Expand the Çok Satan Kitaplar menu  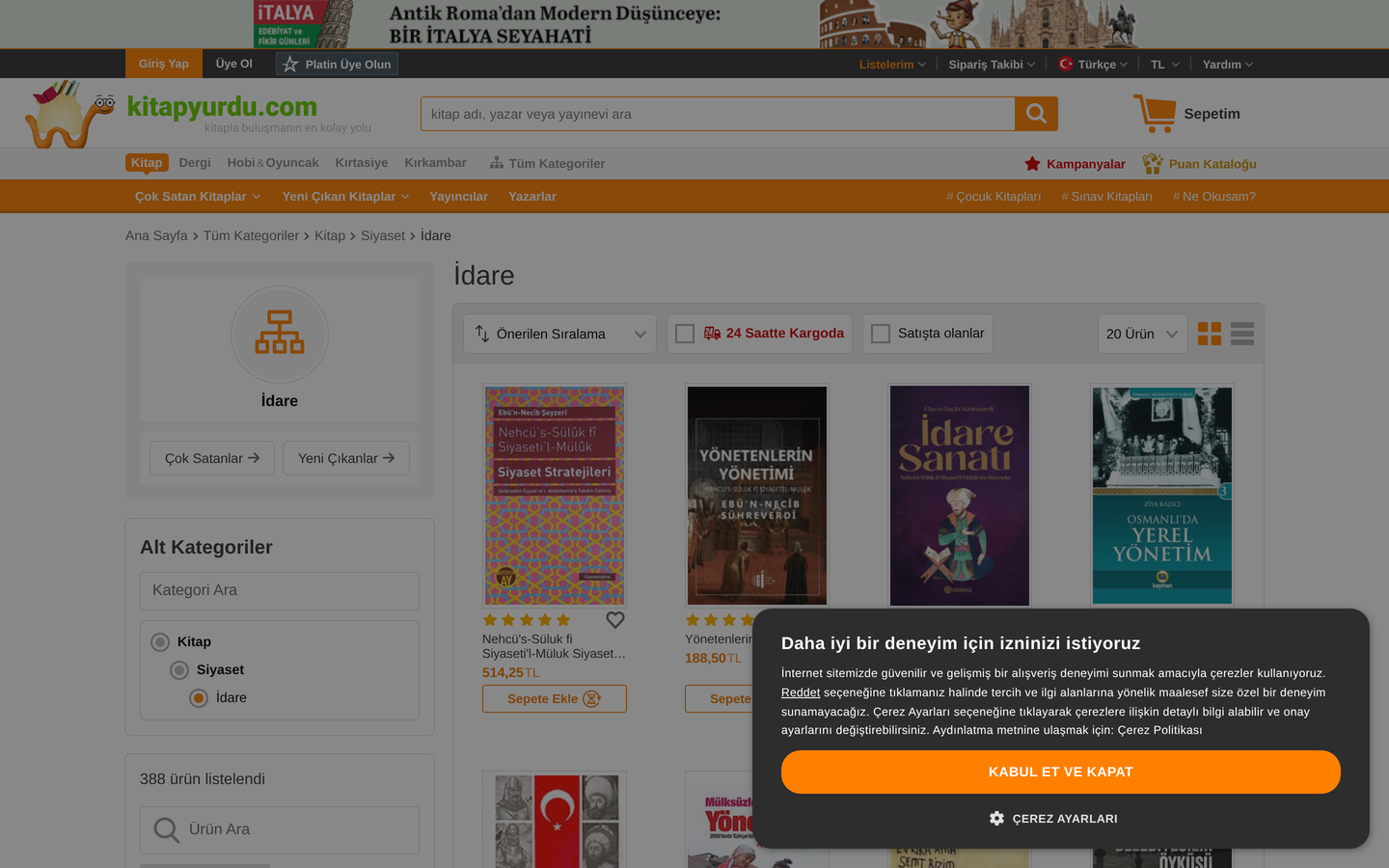click(x=198, y=197)
